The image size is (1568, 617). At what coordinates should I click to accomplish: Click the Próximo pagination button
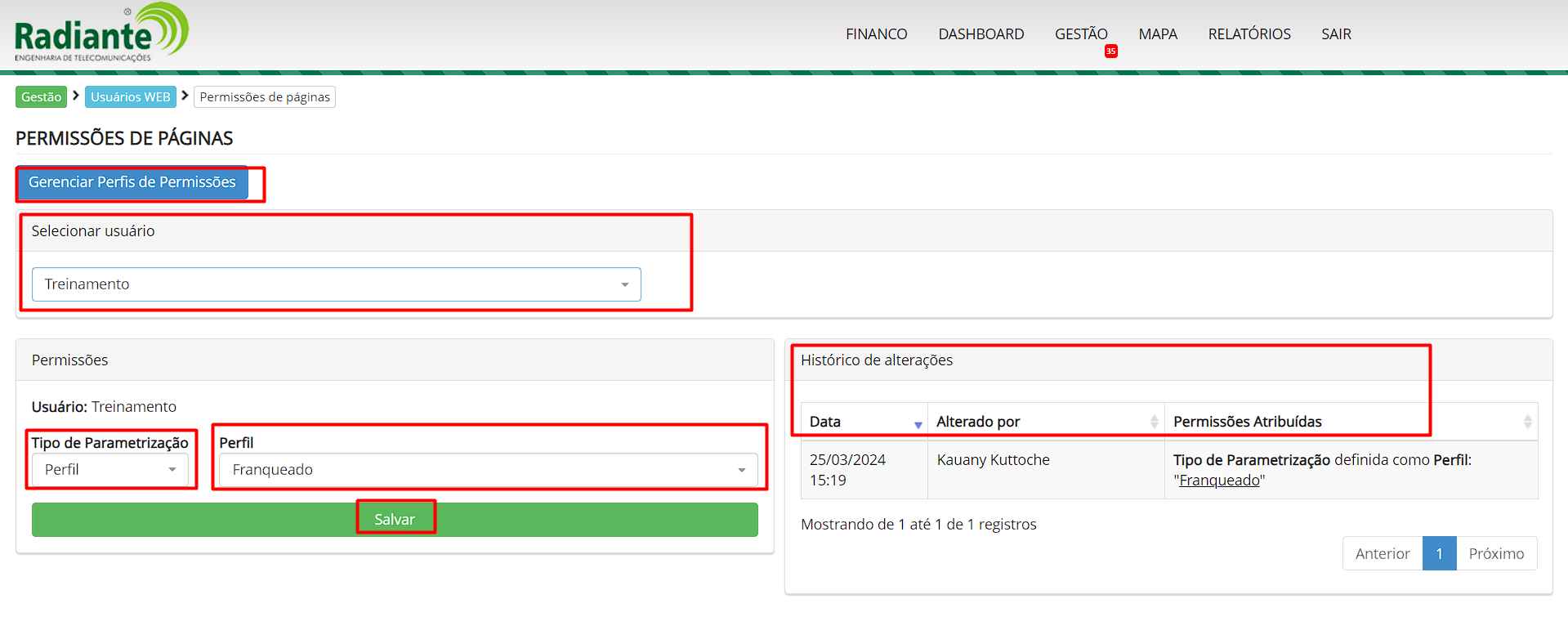[1495, 554]
